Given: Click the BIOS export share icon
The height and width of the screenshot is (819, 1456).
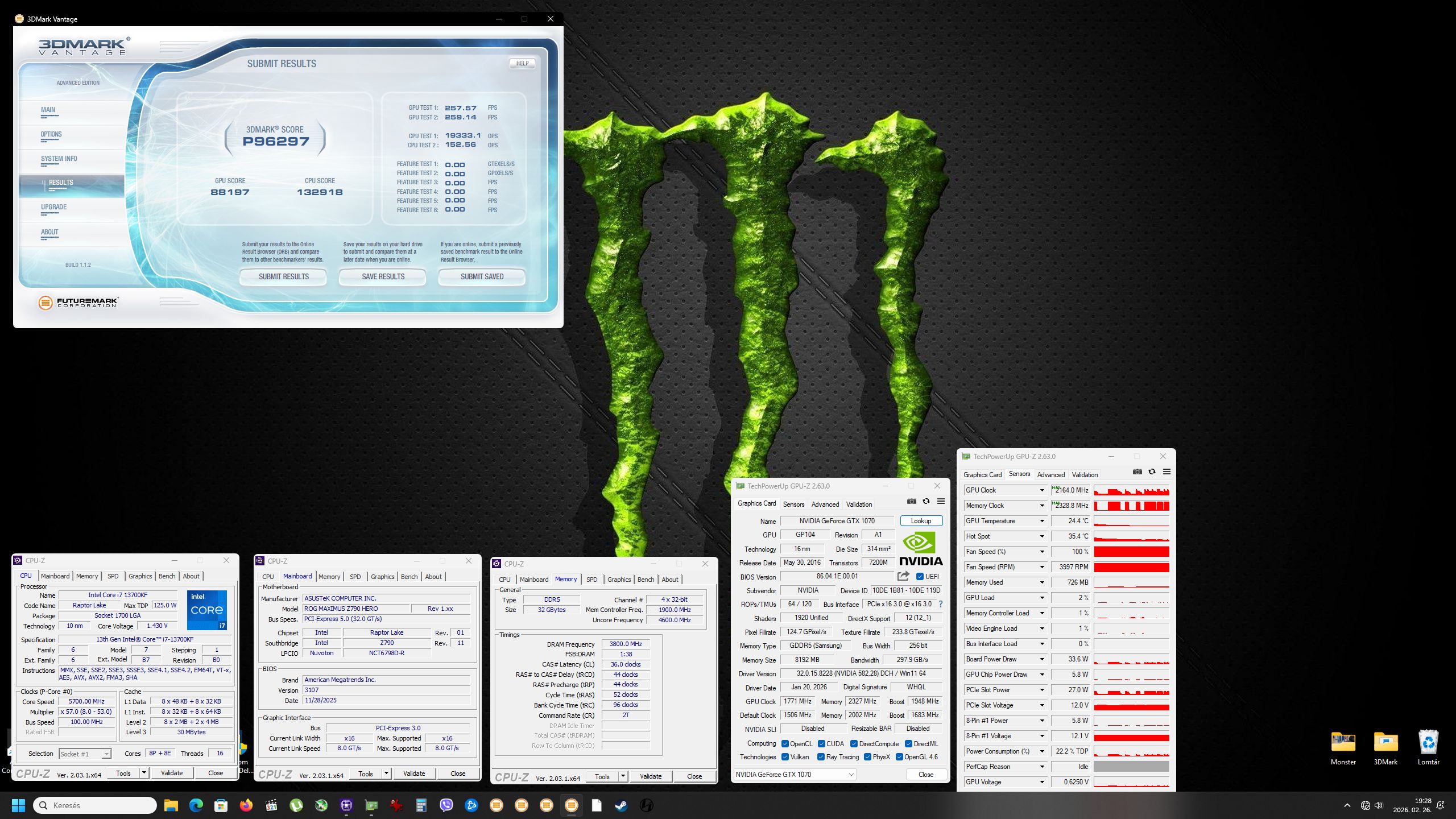Looking at the screenshot, I should pos(903,576).
